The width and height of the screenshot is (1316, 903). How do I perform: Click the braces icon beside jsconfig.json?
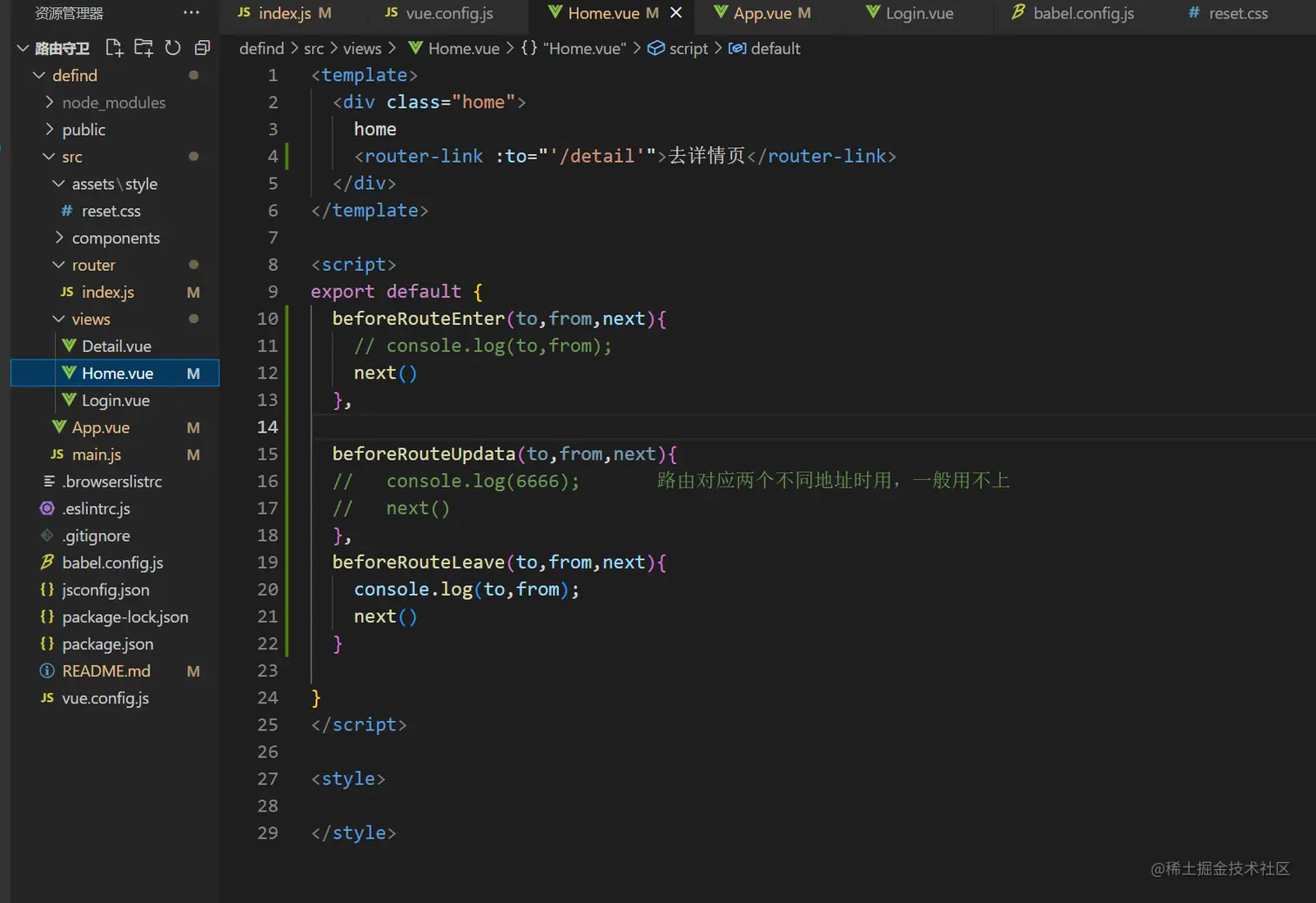click(x=47, y=590)
